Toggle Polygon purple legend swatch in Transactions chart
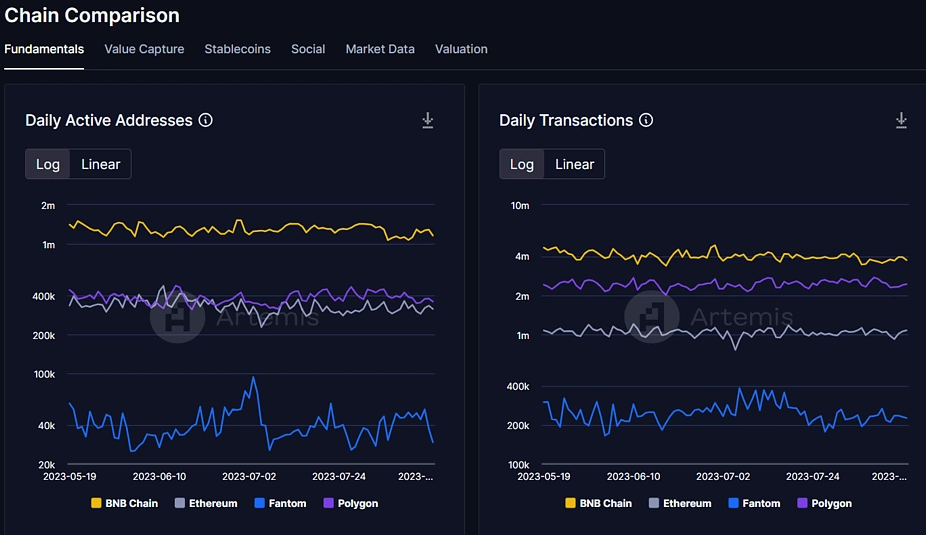This screenshot has width=926, height=535. [x=802, y=503]
